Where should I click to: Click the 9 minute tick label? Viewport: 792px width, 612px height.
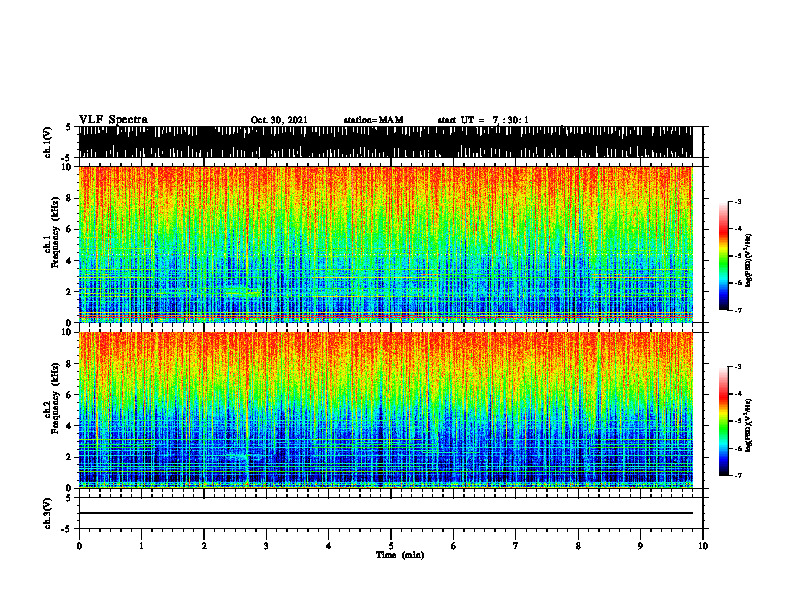tap(640, 546)
